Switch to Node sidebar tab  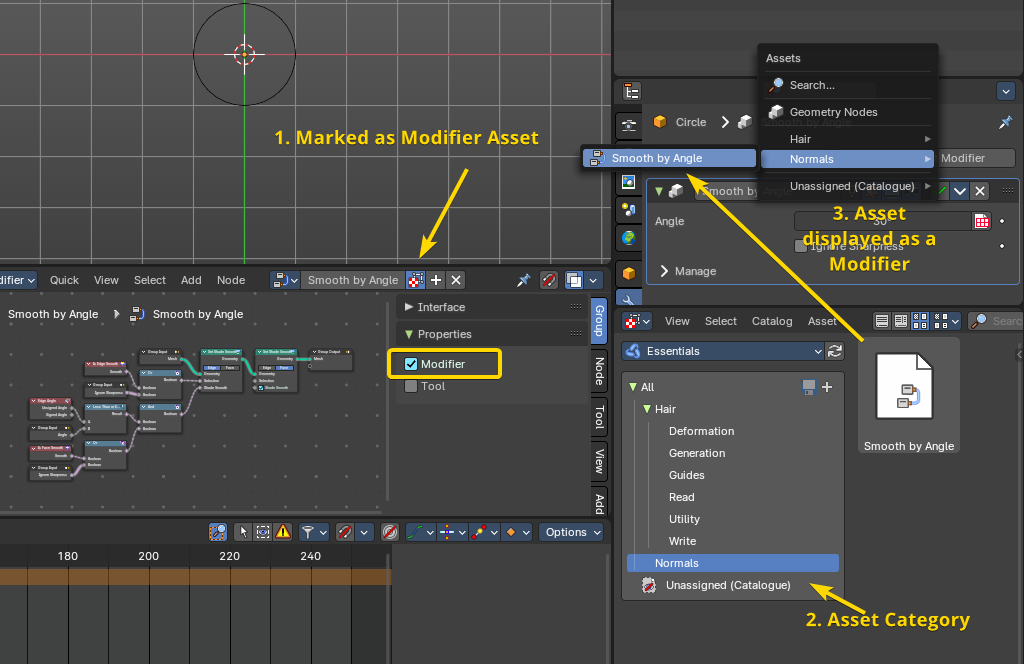(x=599, y=371)
